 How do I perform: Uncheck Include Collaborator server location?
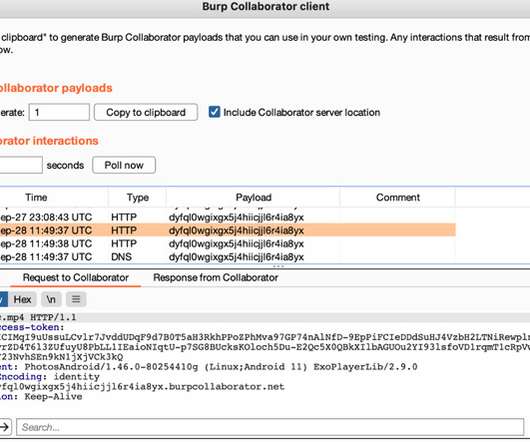tap(214, 112)
